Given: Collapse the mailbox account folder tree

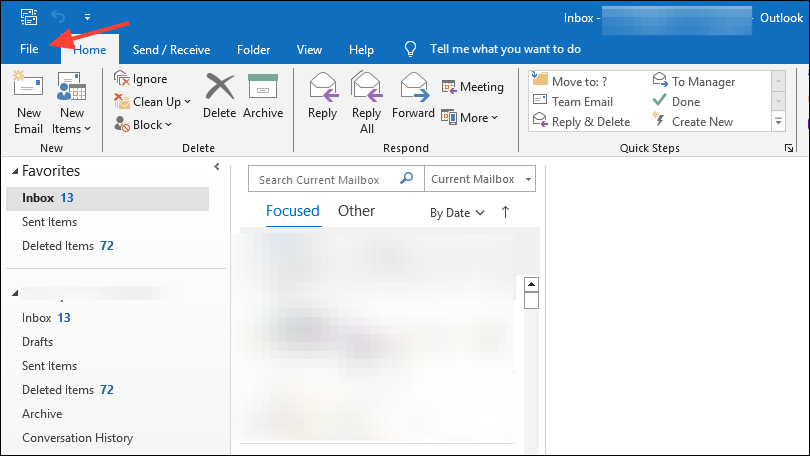Looking at the screenshot, I should [15, 293].
